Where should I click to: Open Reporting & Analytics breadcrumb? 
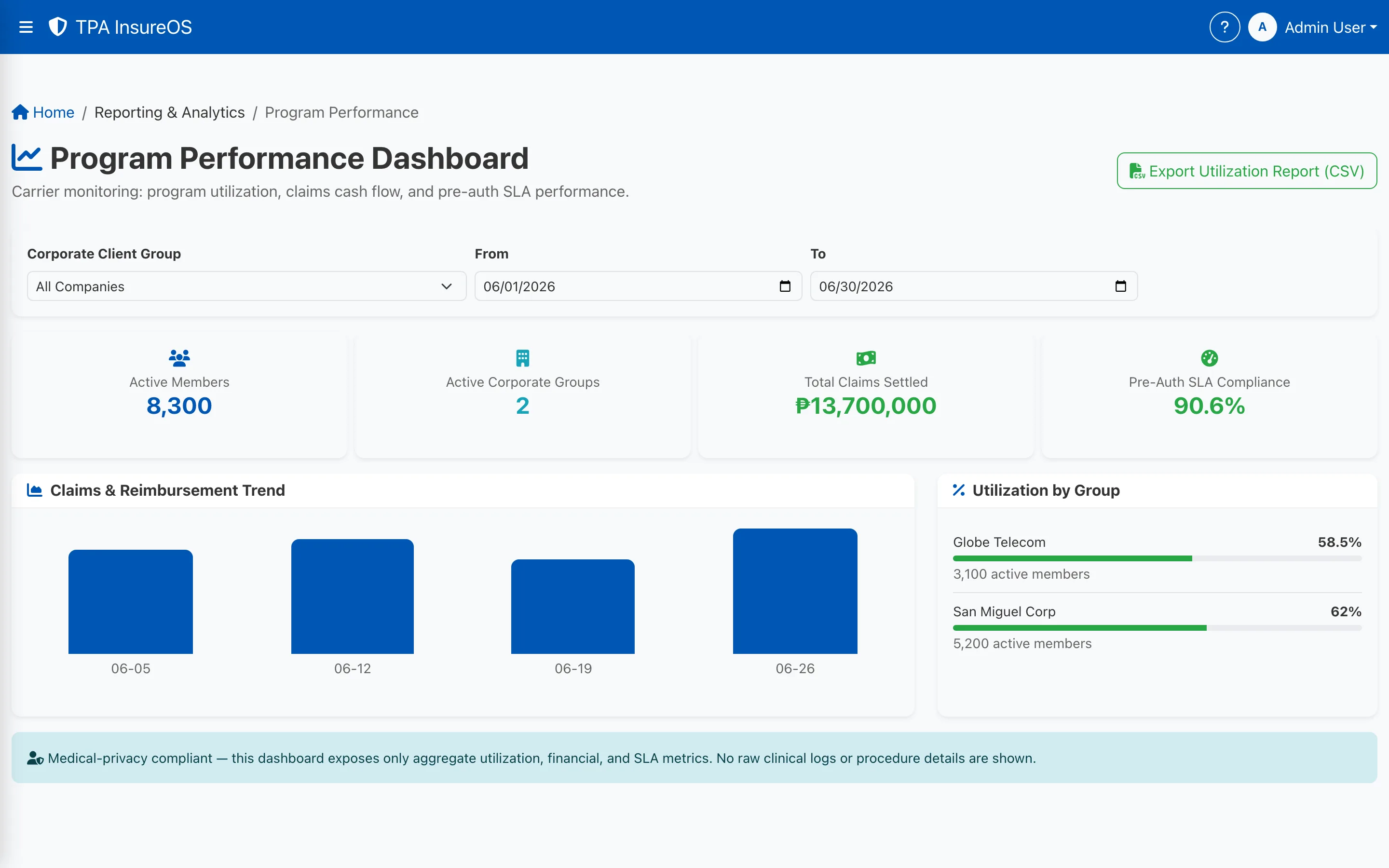click(x=169, y=112)
